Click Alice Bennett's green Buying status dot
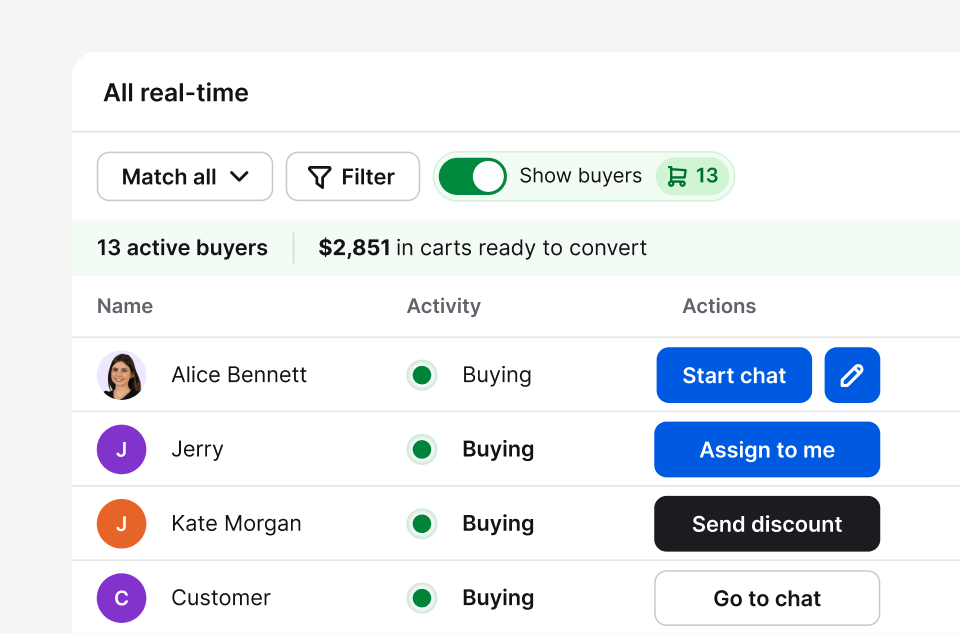This screenshot has width=960, height=634. click(x=422, y=375)
